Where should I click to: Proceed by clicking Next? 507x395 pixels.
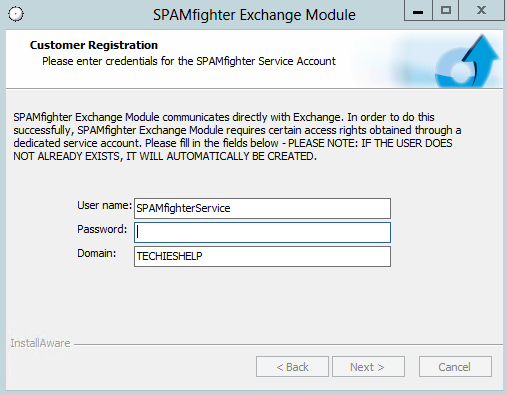coord(368,367)
